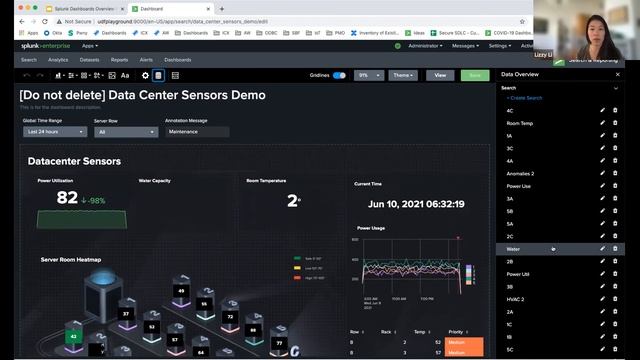Click the Annotation Message input field
This screenshot has height=360, width=640.
(x=197, y=132)
